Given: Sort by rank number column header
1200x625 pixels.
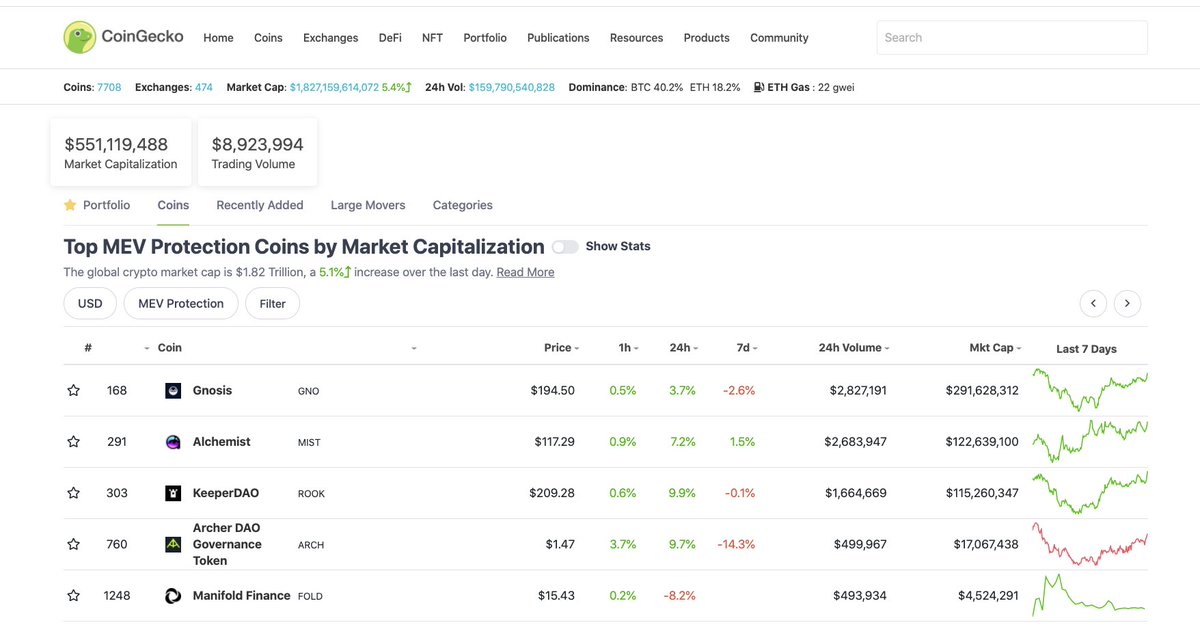Looking at the screenshot, I should click(x=88, y=348).
